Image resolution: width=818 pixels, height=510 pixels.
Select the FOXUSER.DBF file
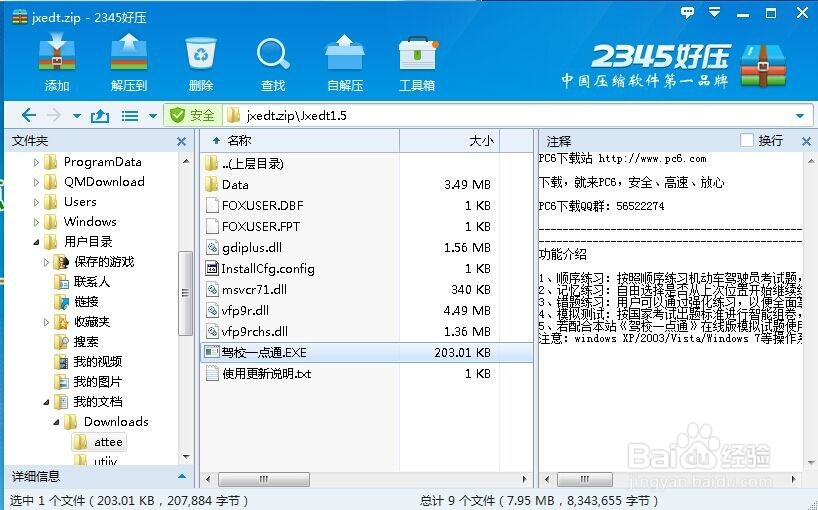click(x=367, y=205)
